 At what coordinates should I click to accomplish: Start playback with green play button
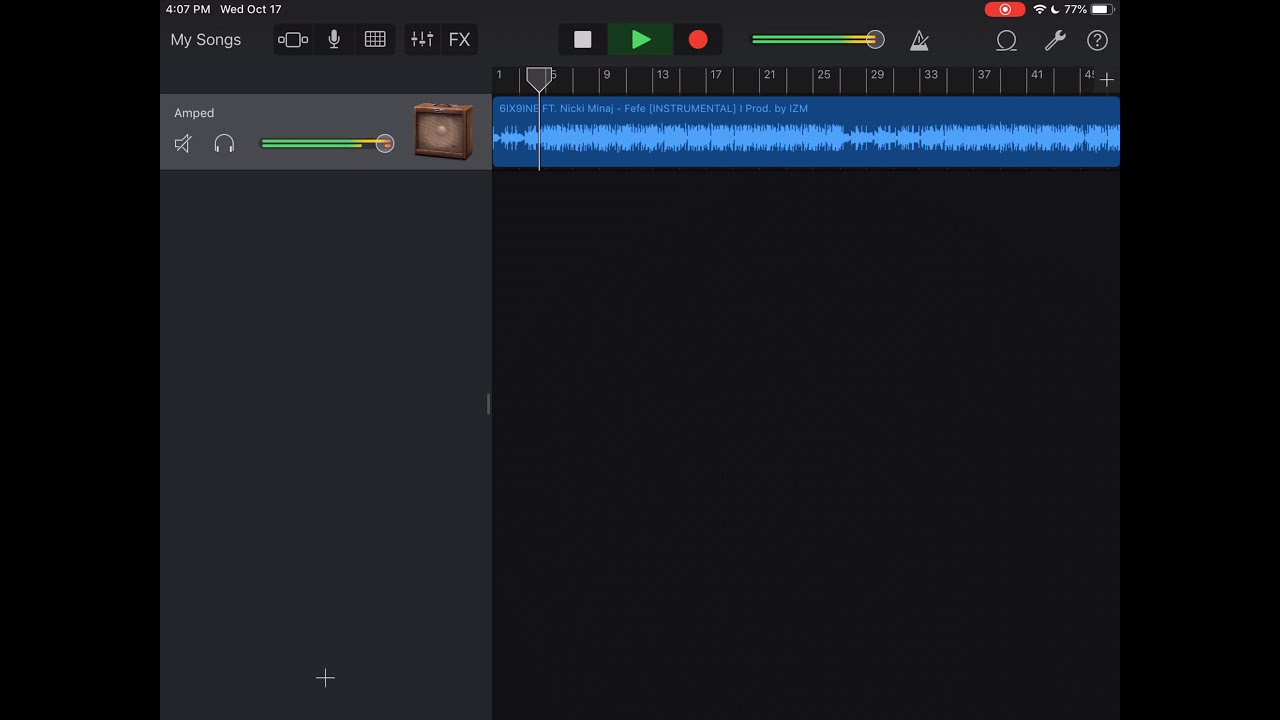641,40
